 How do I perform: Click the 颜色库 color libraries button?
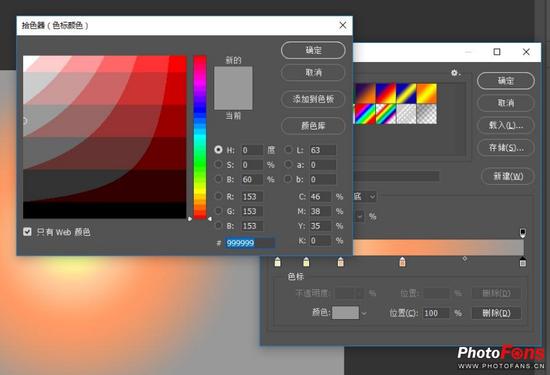313,126
